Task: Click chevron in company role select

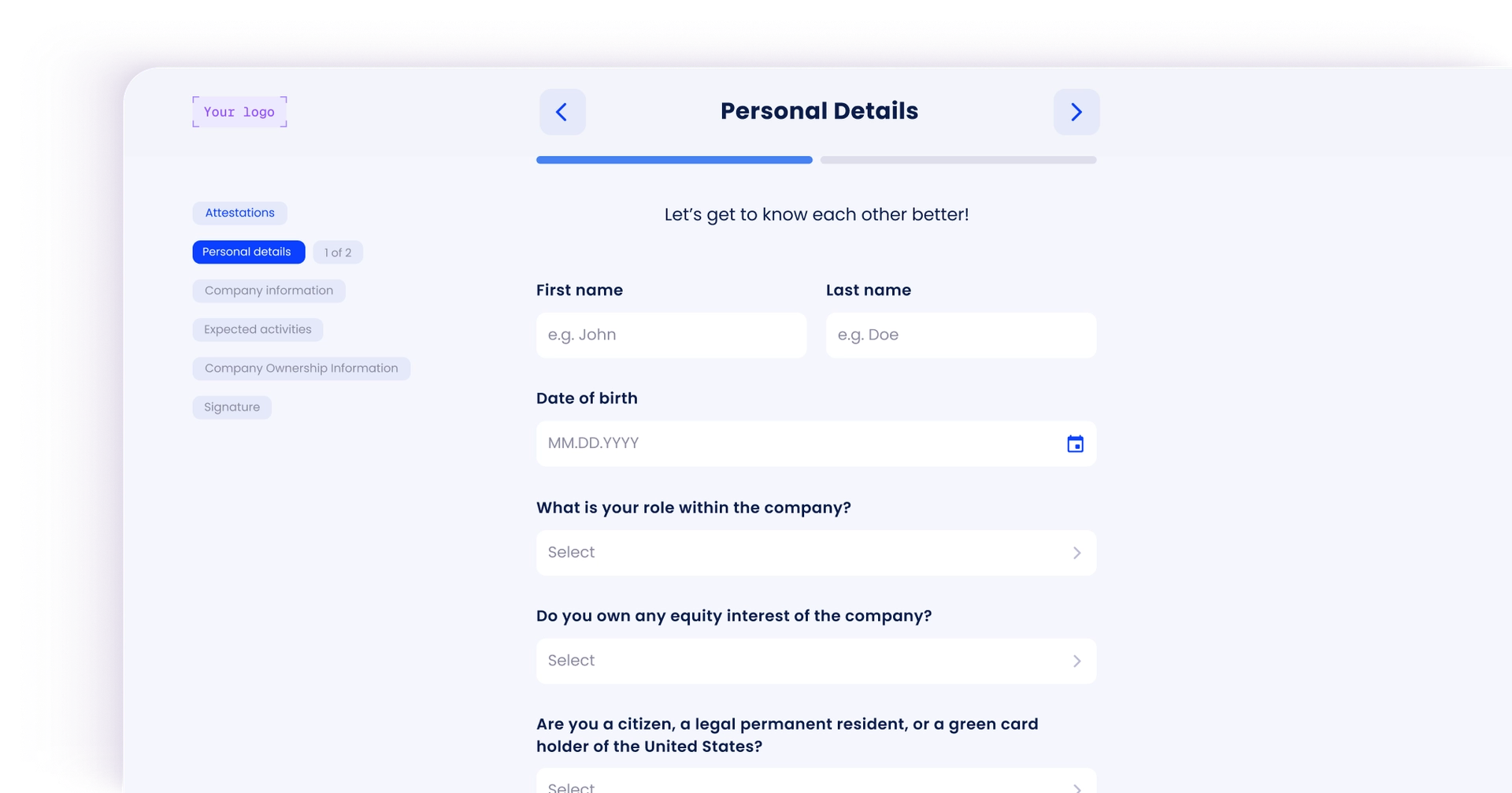Action: [x=1077, y=553]
